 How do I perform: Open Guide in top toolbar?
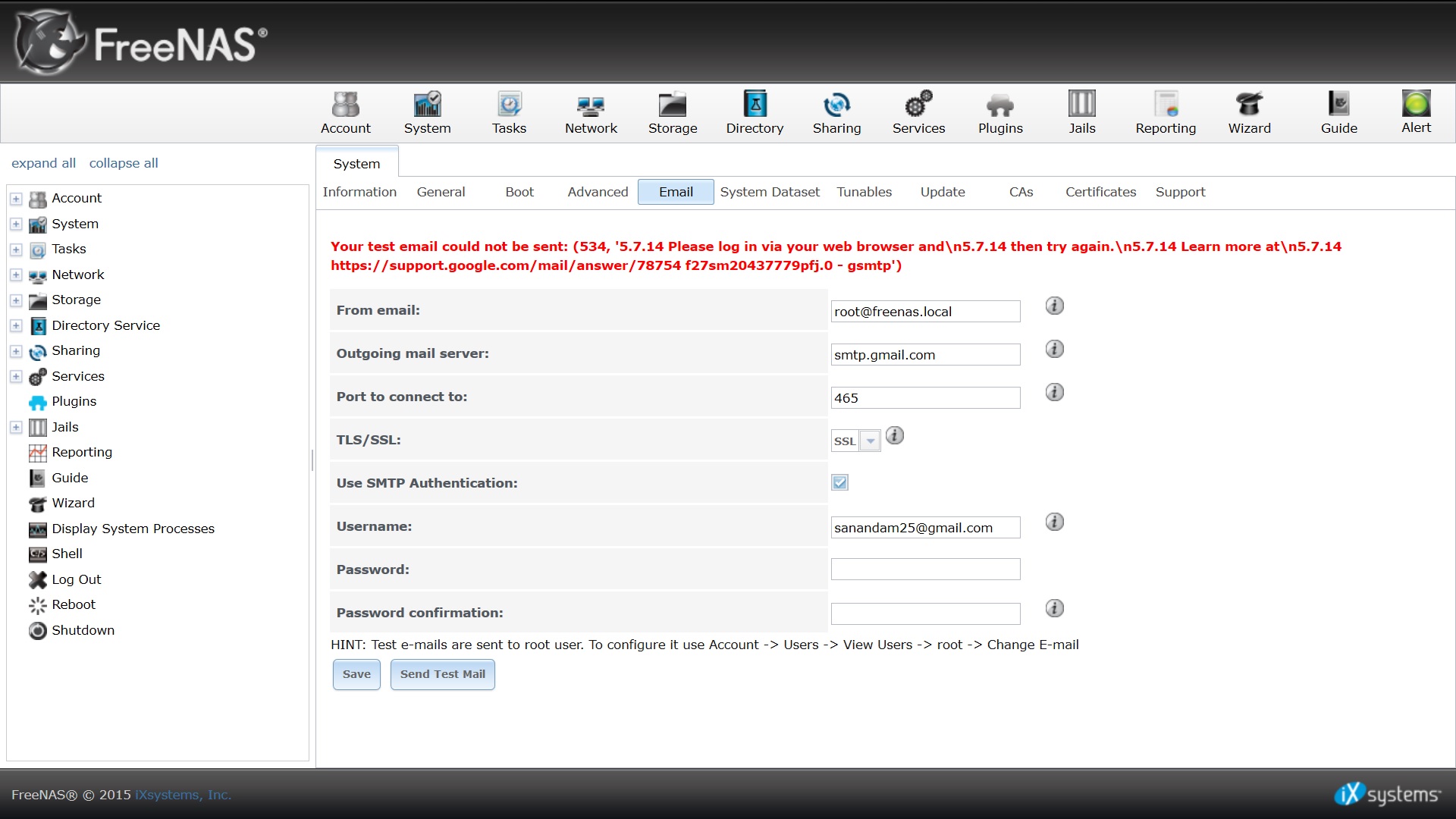(1338, 113)
